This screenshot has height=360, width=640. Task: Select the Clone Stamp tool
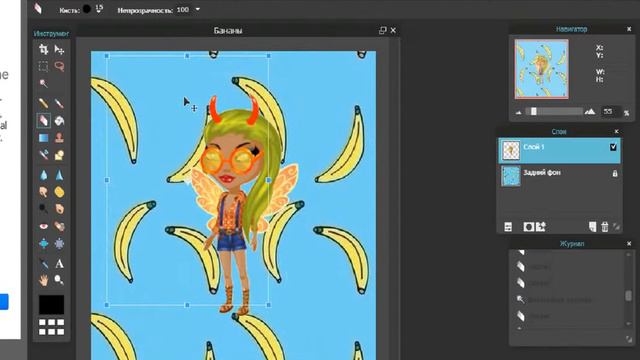(x=59, y=138)
